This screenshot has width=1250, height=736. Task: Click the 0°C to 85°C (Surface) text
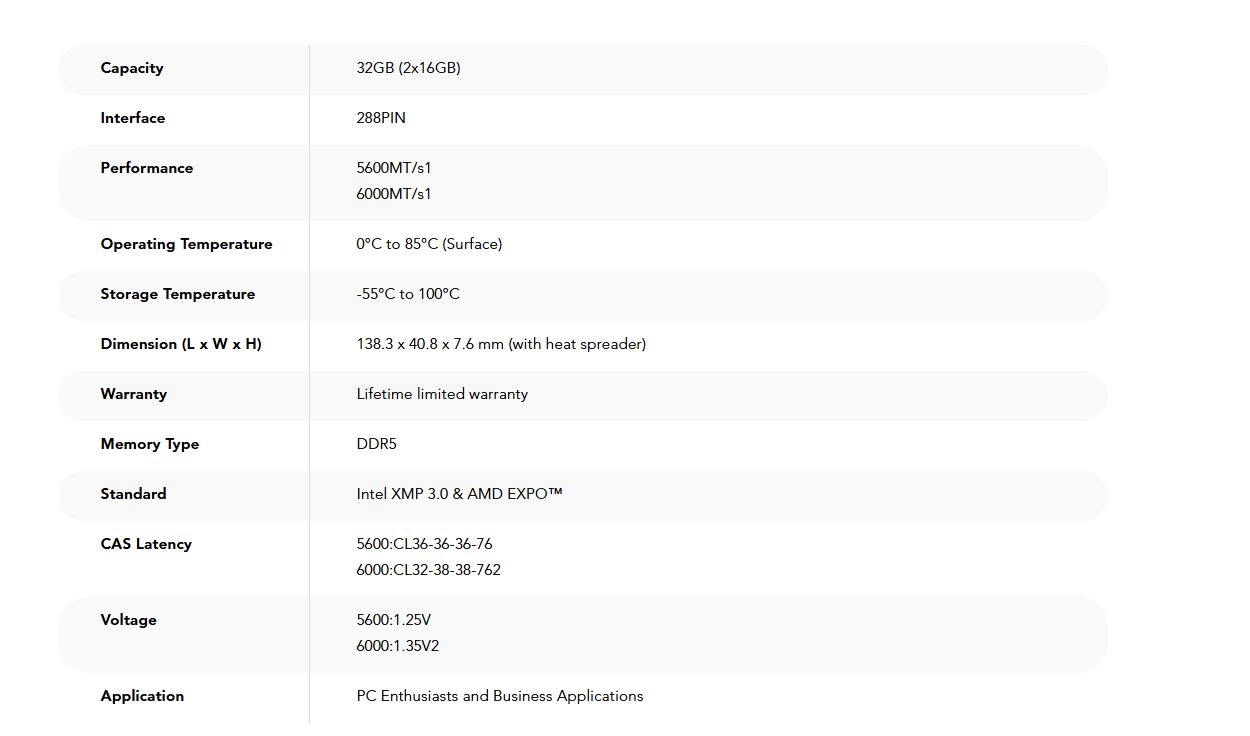[x=429, y=244]
